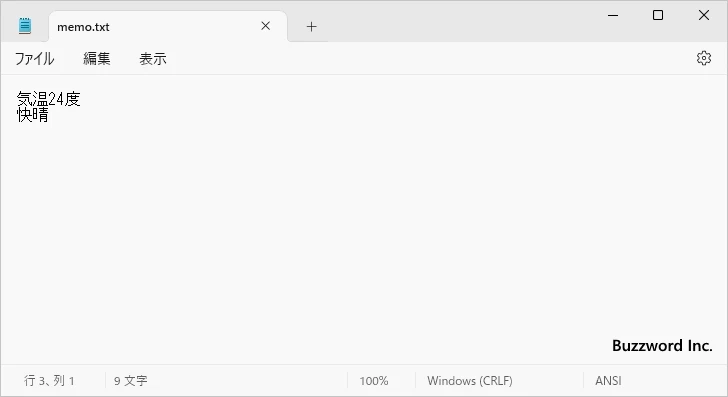Screen dimensions: 728x397
Task: Open the settings gear icon
Action: click(704, 58)
